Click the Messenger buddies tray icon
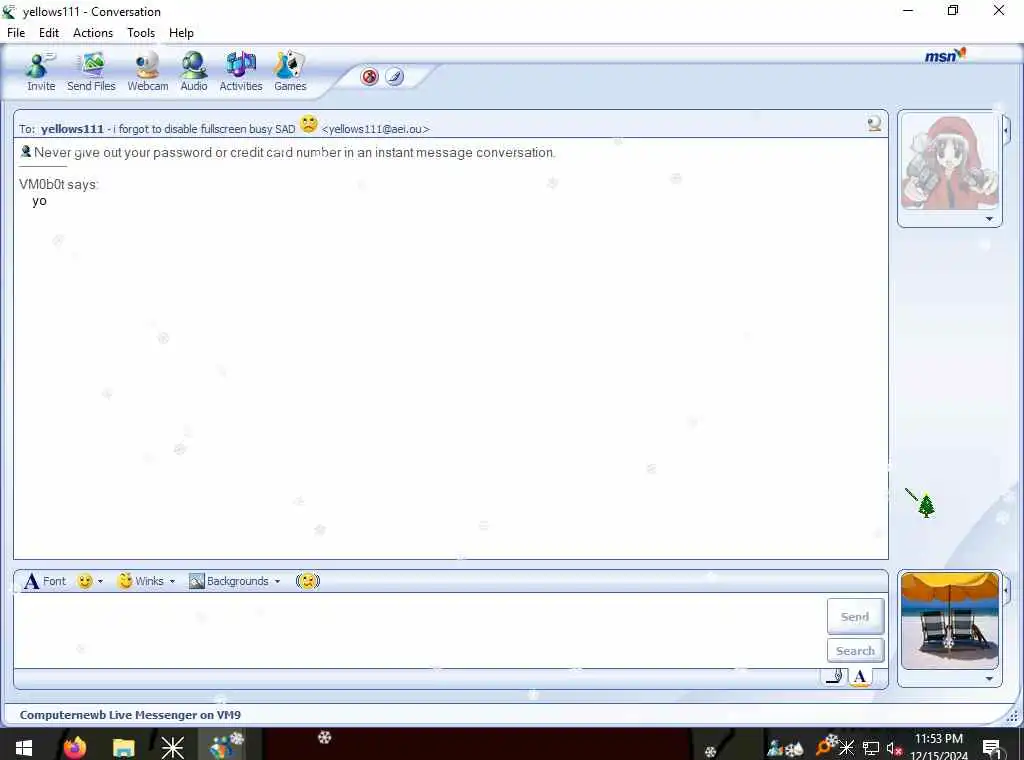 point(776,748)
